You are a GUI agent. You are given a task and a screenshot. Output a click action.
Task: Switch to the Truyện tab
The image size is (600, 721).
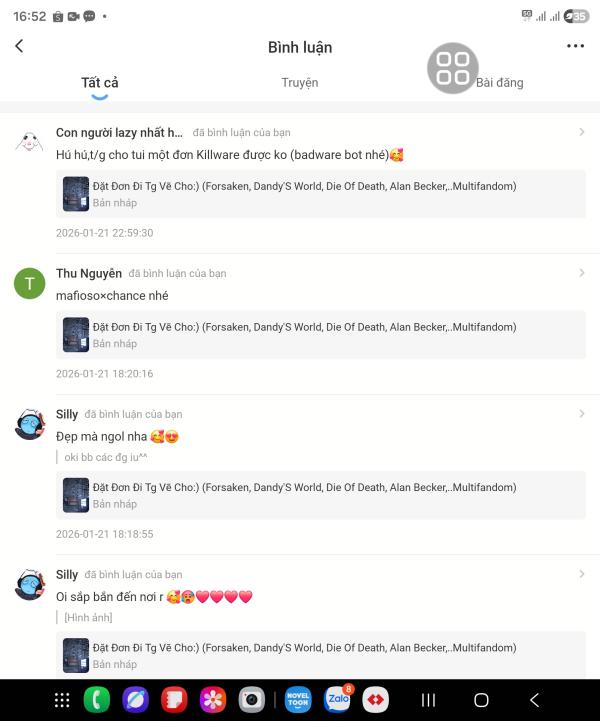click(x=300, y=83)
